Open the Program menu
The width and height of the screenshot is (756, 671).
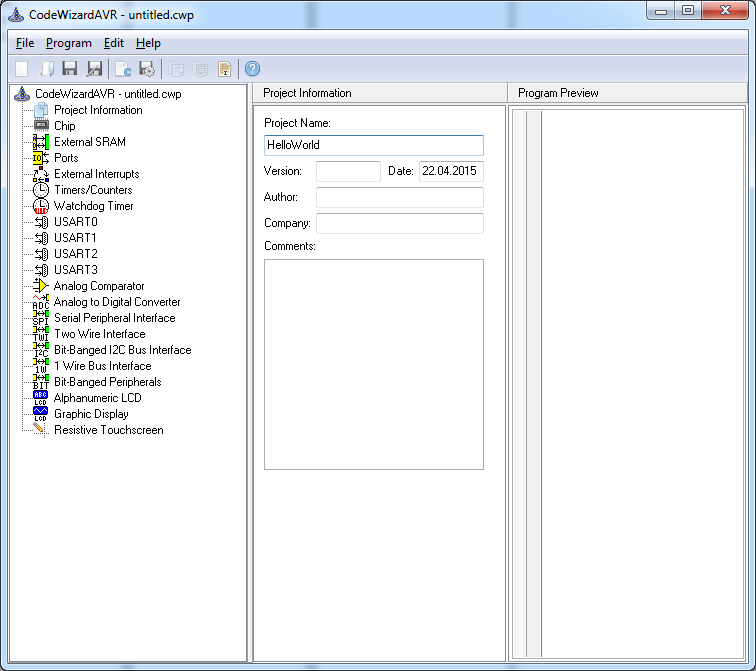(x=69, y=43)
